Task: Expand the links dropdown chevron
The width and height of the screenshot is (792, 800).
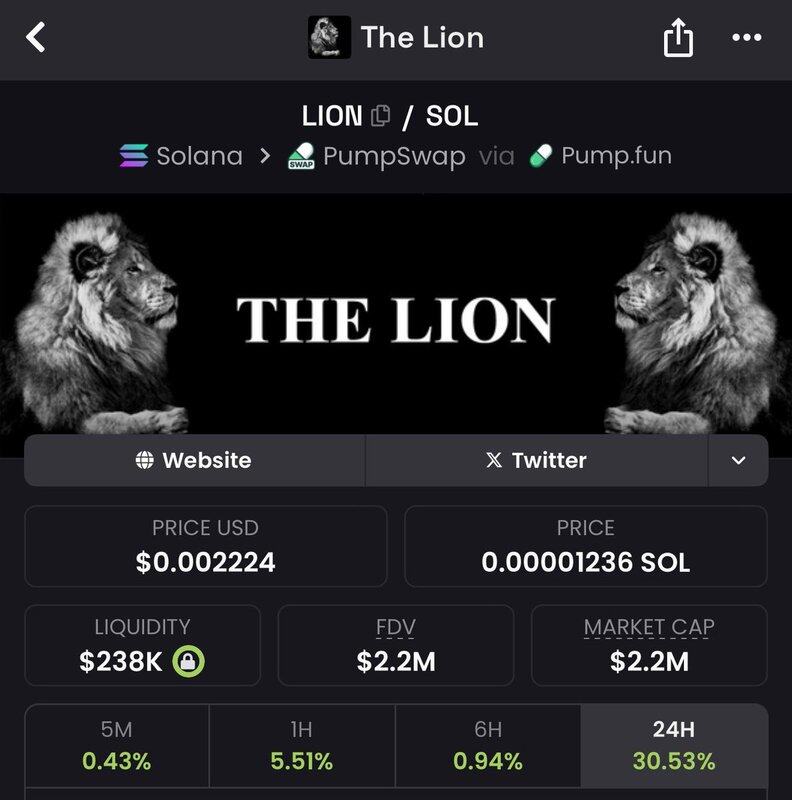Action: click(x=738, y=461)
